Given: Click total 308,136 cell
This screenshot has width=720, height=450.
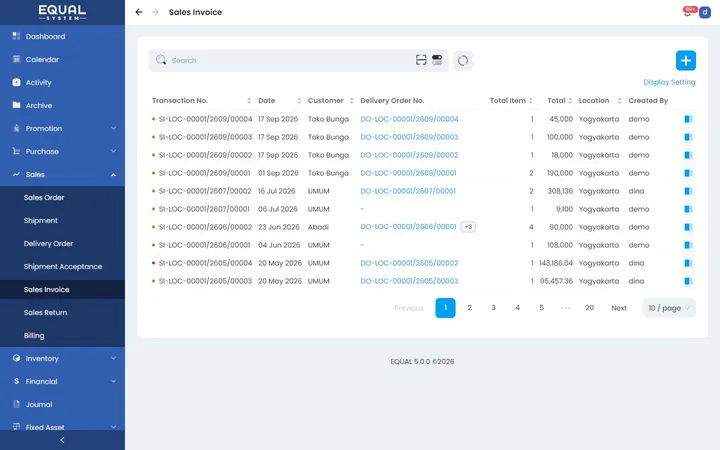Looking at the screenshot, I should pos(560,191).
